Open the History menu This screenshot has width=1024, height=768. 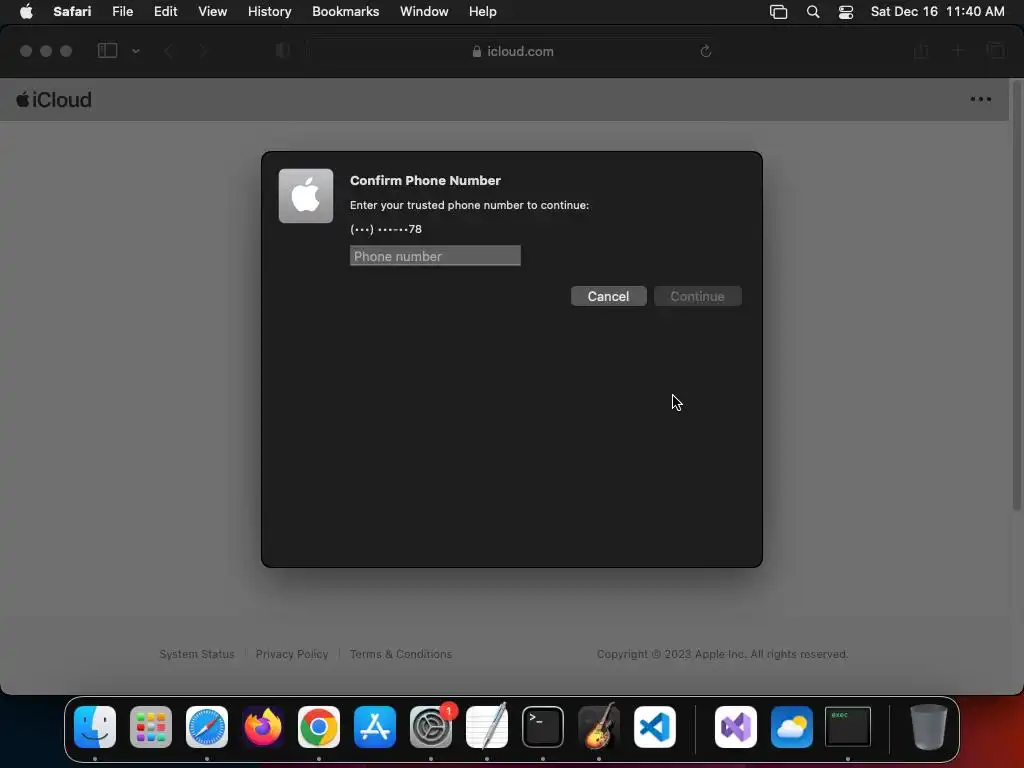coord(269,12)
